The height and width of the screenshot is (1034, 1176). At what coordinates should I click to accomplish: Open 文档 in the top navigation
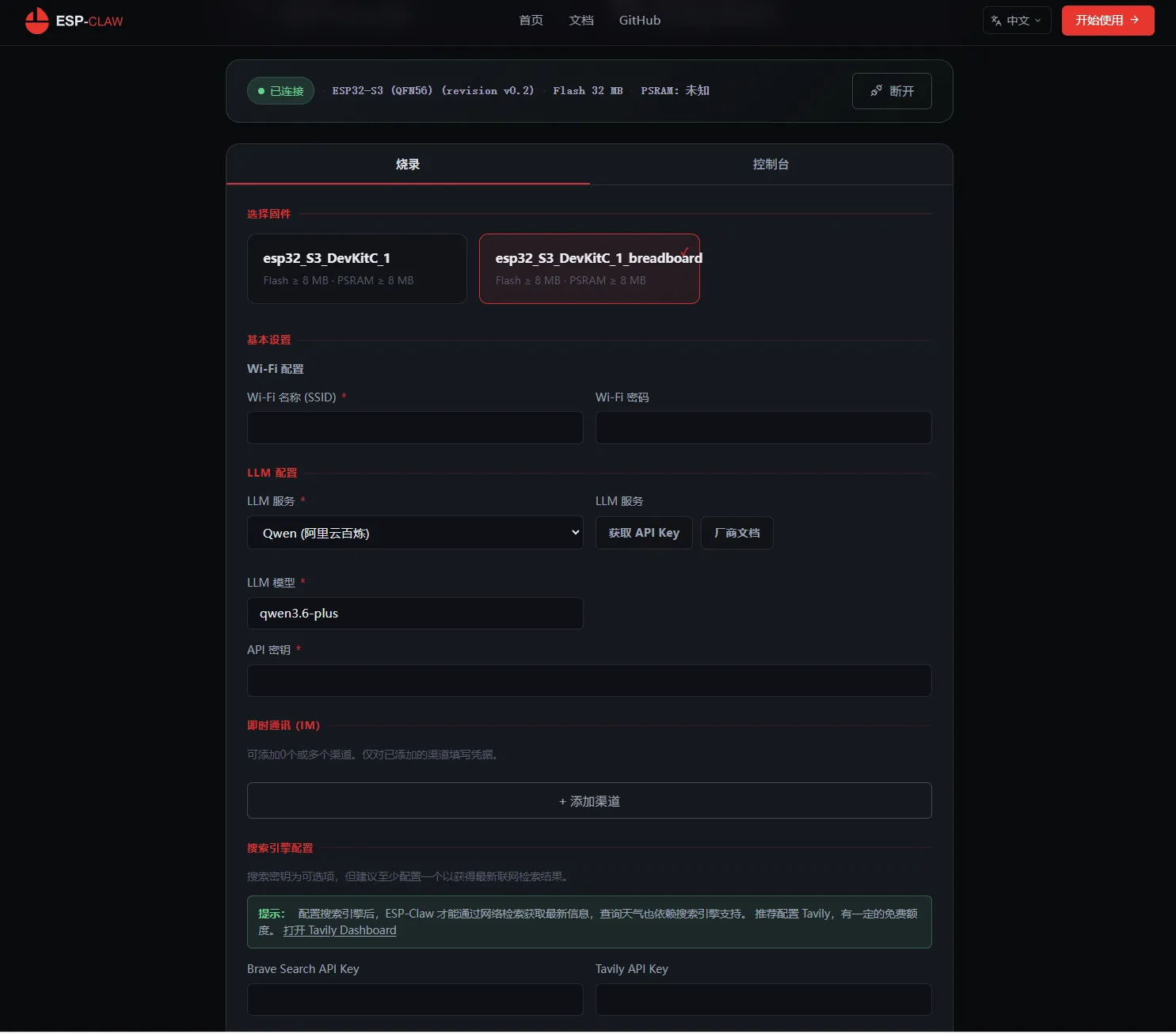coord(581,21)
